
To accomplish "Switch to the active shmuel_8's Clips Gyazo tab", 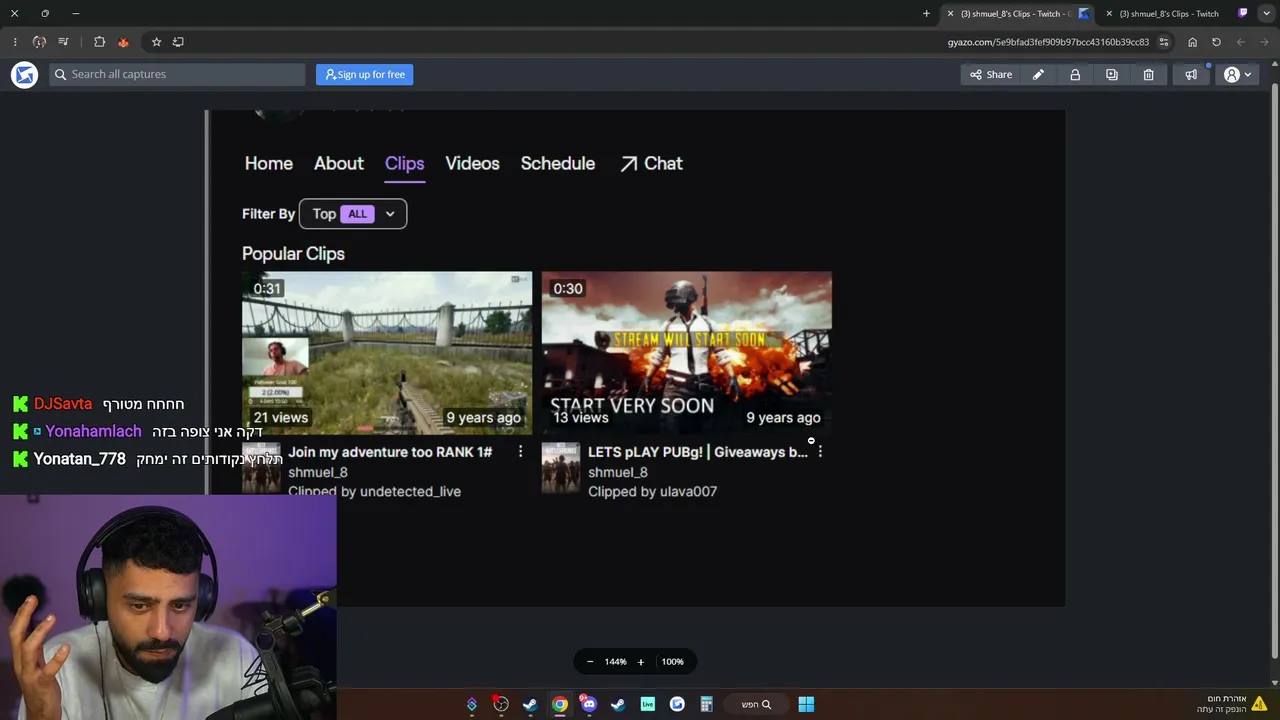I will [x=1016, y=14].
